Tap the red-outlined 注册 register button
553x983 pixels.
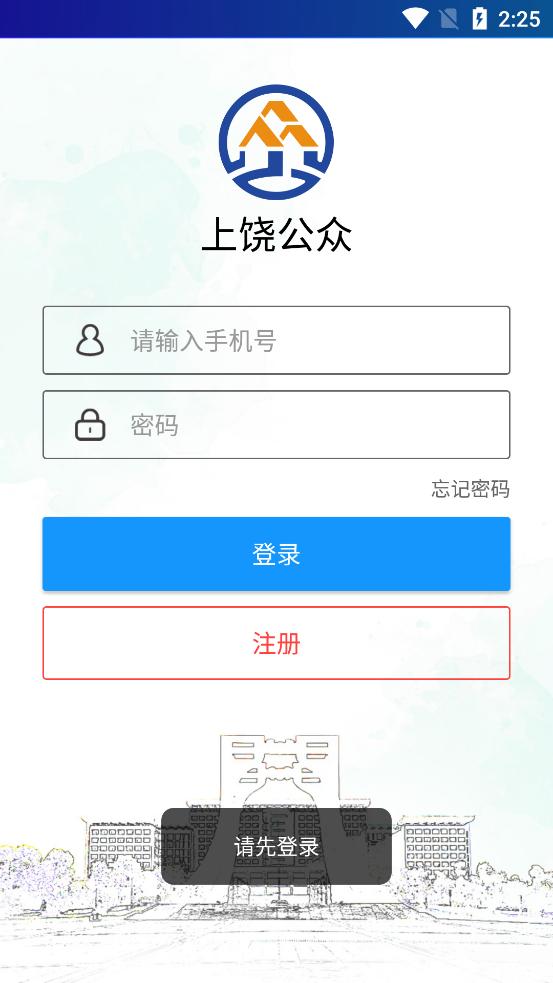tap(276, 643)
